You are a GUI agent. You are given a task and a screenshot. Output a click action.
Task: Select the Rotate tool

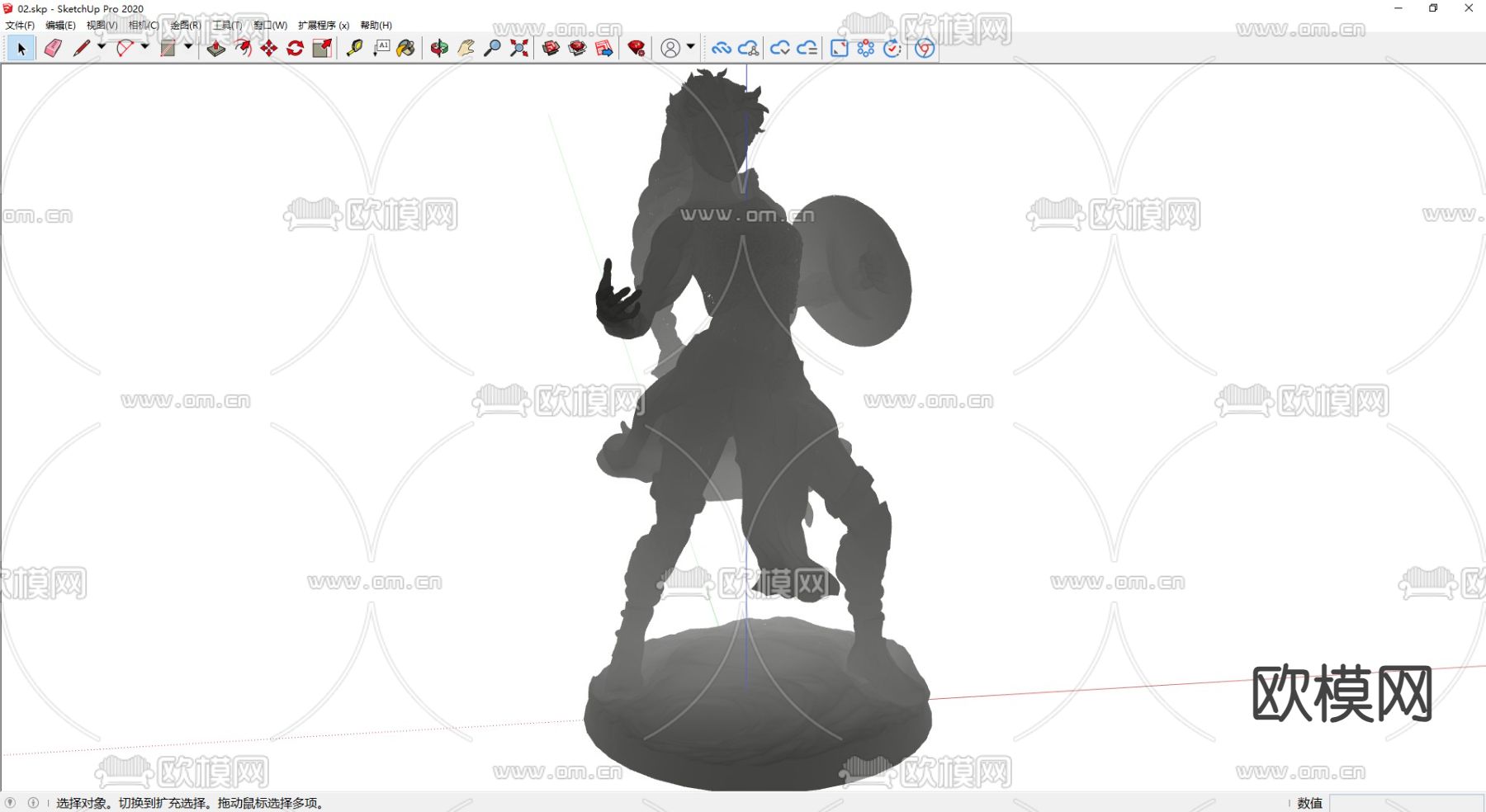(x=295, y=49)
